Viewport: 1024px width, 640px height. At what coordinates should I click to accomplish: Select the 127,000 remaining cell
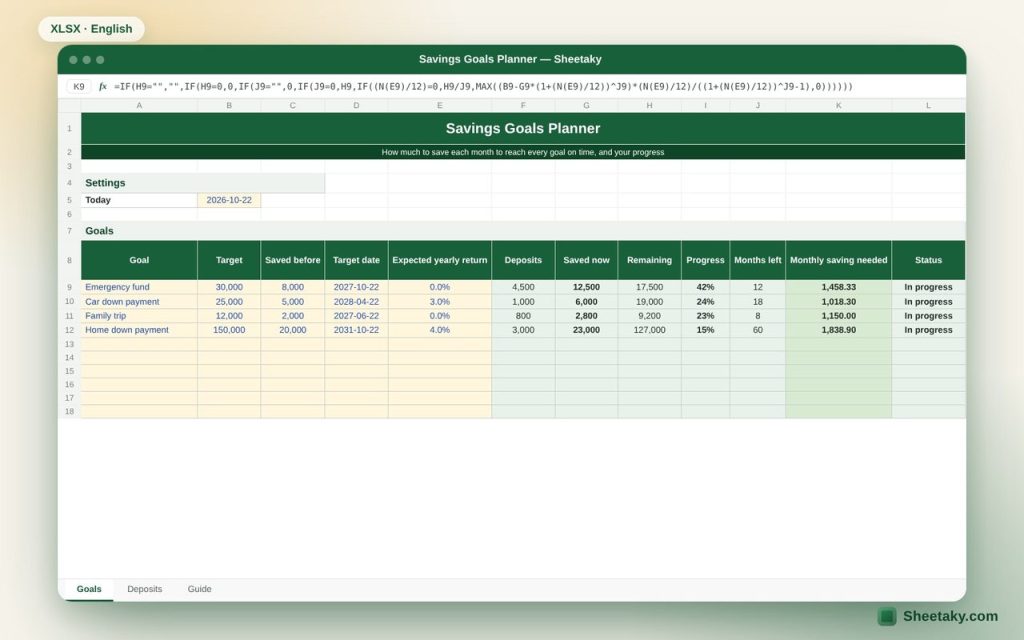pyautogui.click(x=649, y=330)
